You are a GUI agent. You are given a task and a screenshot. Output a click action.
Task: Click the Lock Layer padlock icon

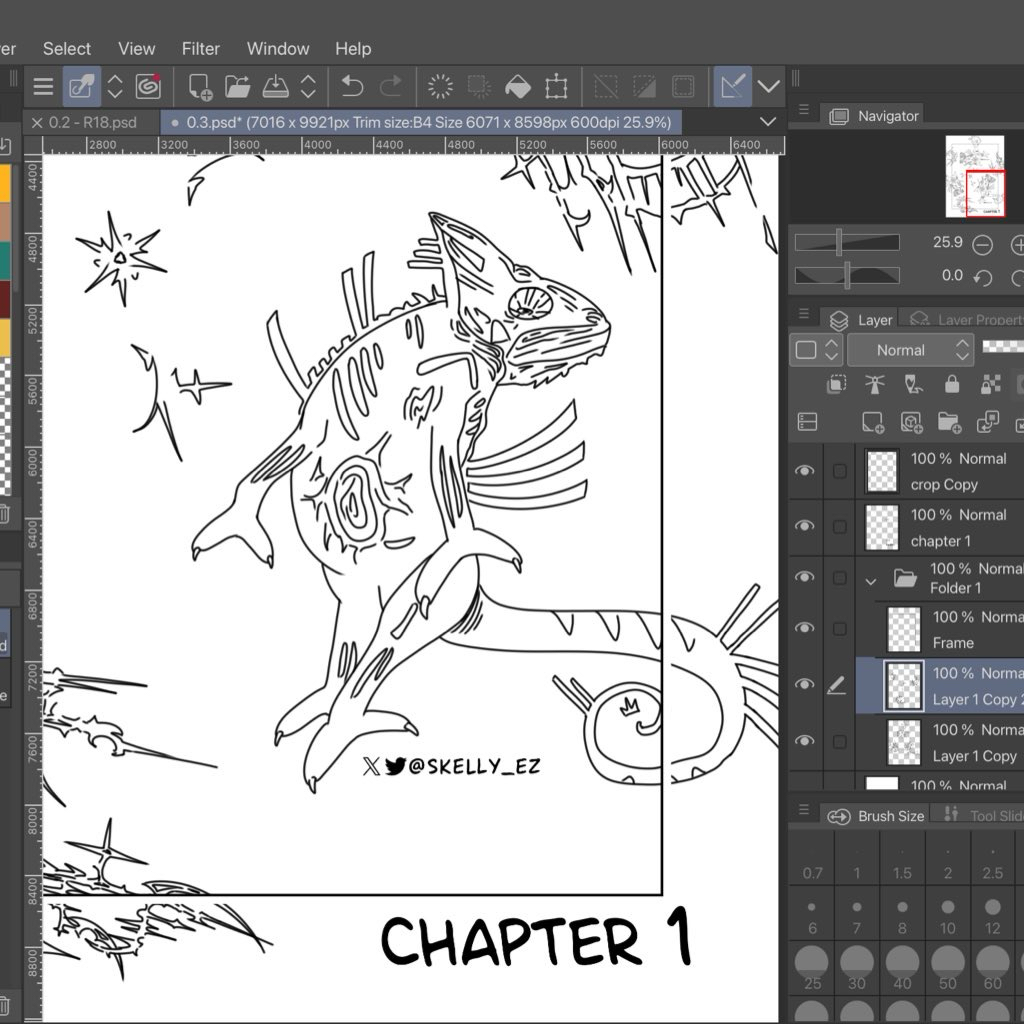point(952,384)
